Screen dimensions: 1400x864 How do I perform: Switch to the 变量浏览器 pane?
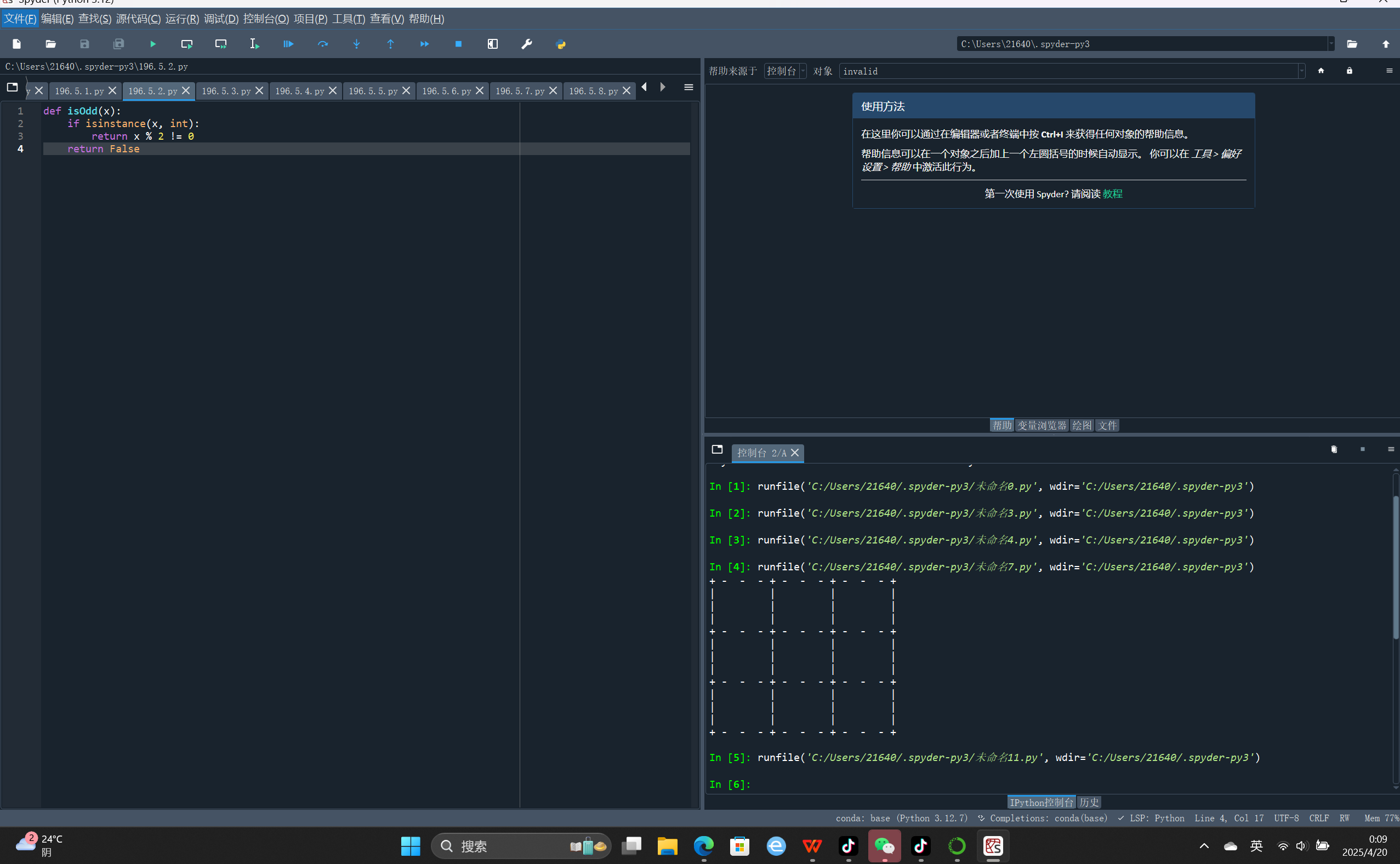pos(1042,425)
